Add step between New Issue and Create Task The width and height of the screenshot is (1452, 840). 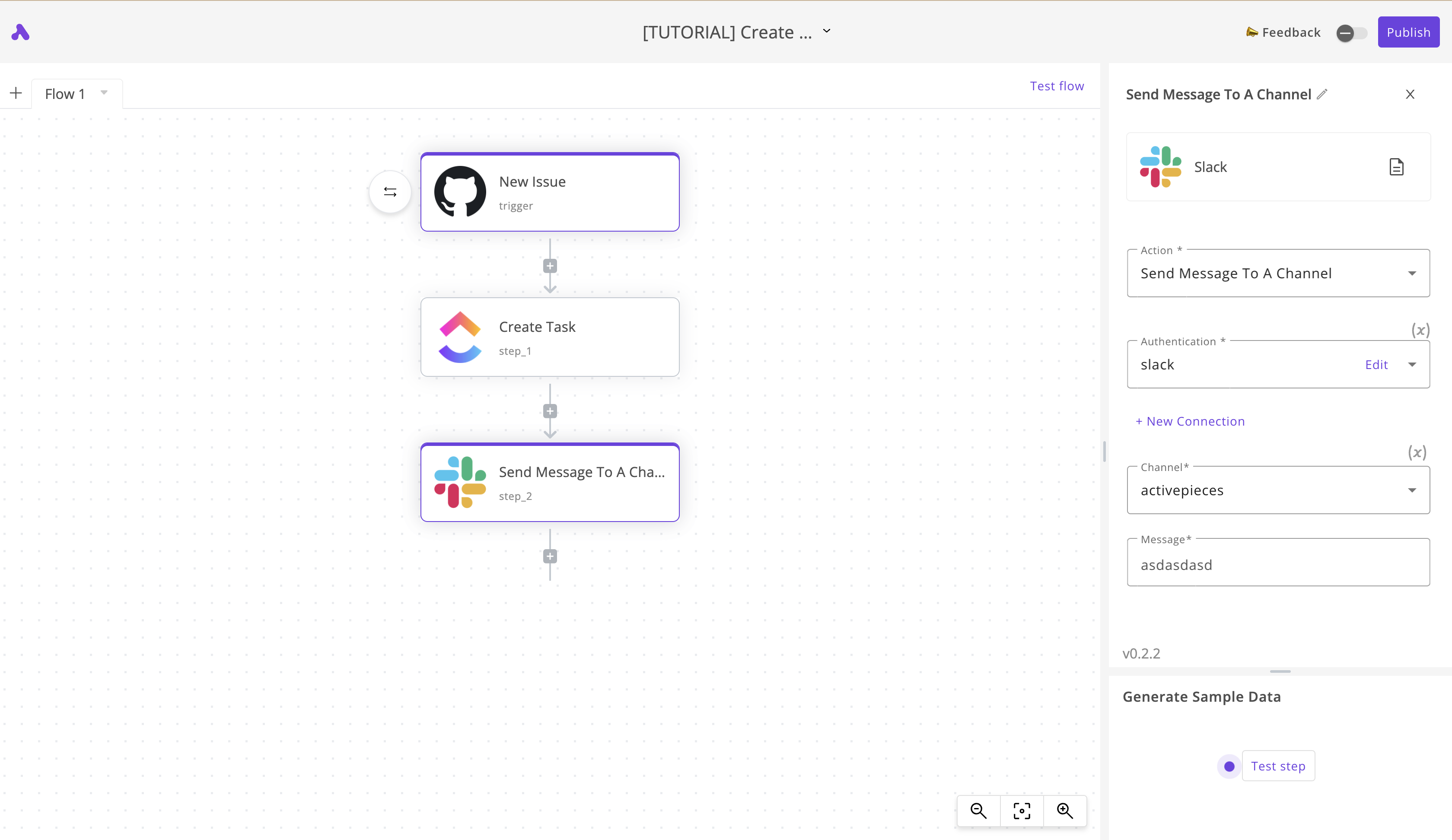pyautogui.click(x=550, y=266)
